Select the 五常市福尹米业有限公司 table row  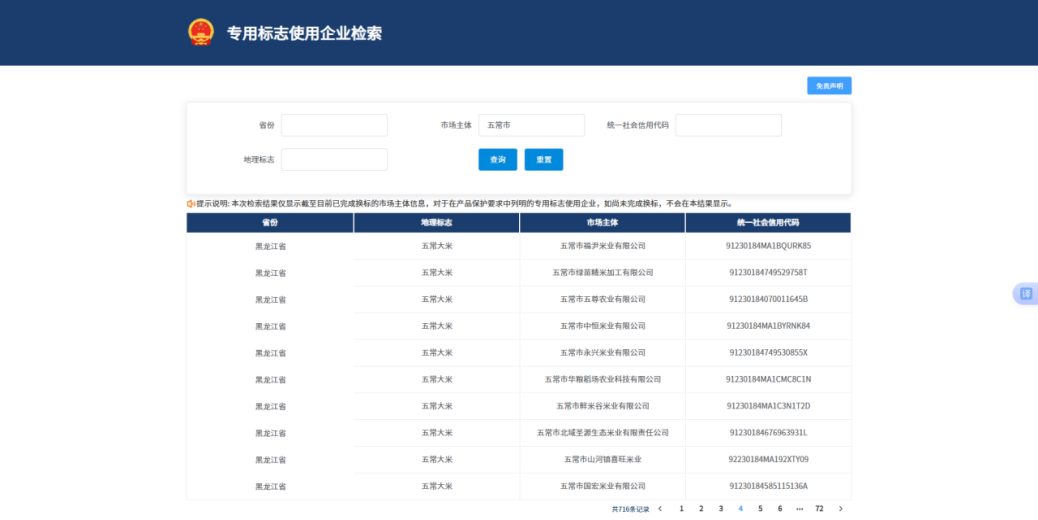(602, 246)
